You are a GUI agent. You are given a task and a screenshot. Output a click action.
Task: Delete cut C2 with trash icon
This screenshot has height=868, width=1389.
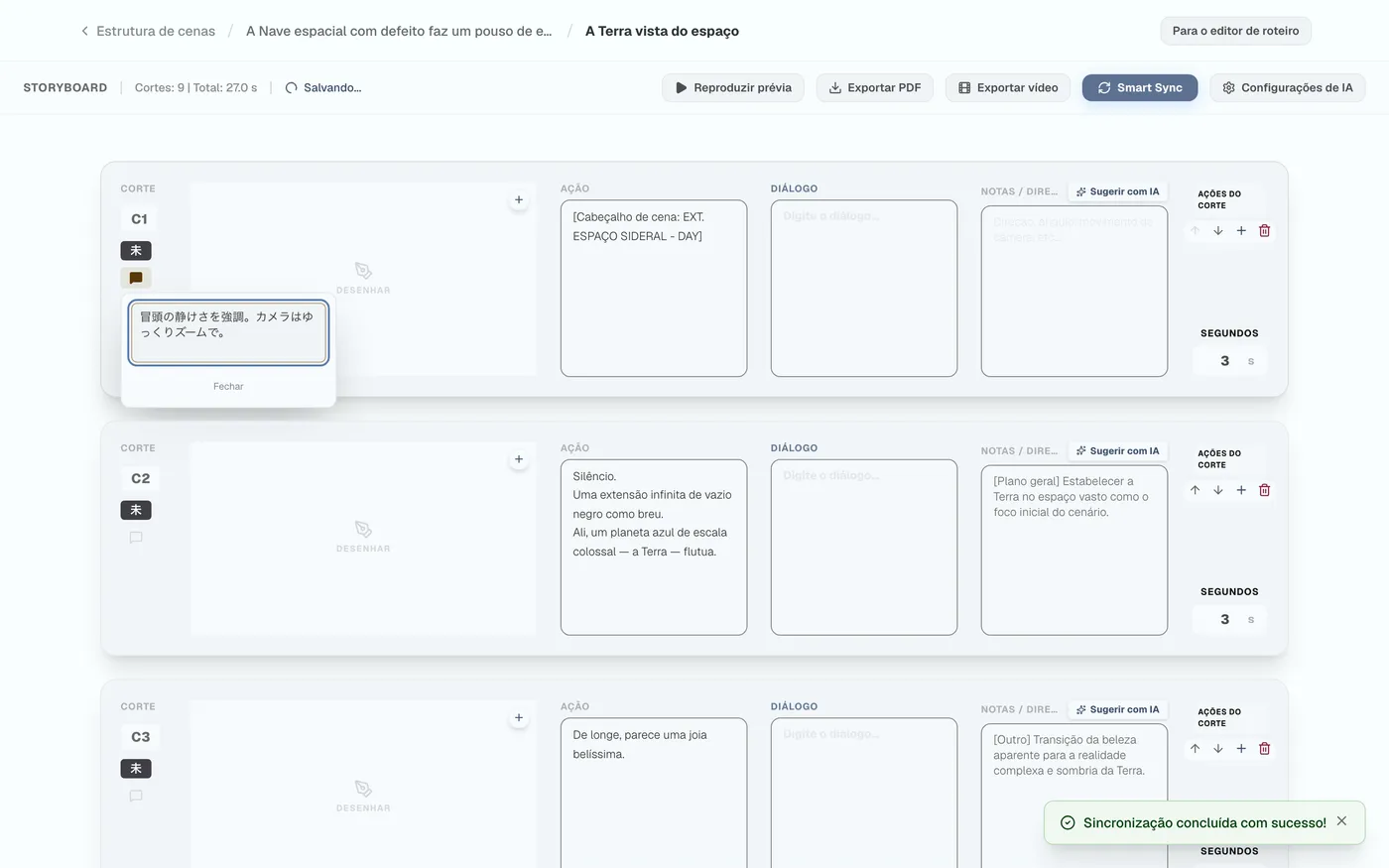coord(1265,490)
